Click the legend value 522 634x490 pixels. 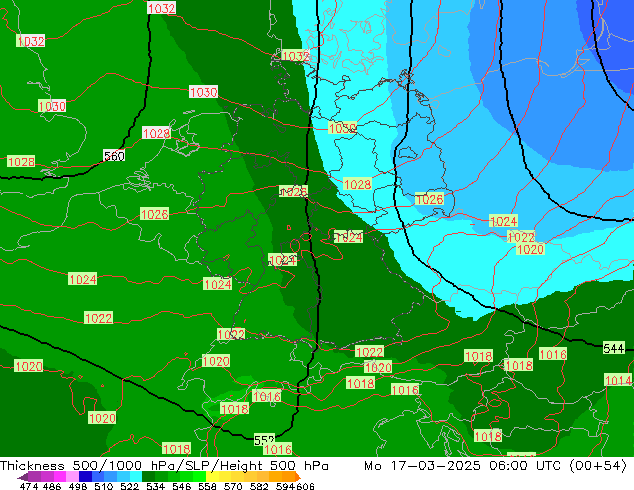coord(129,486)
